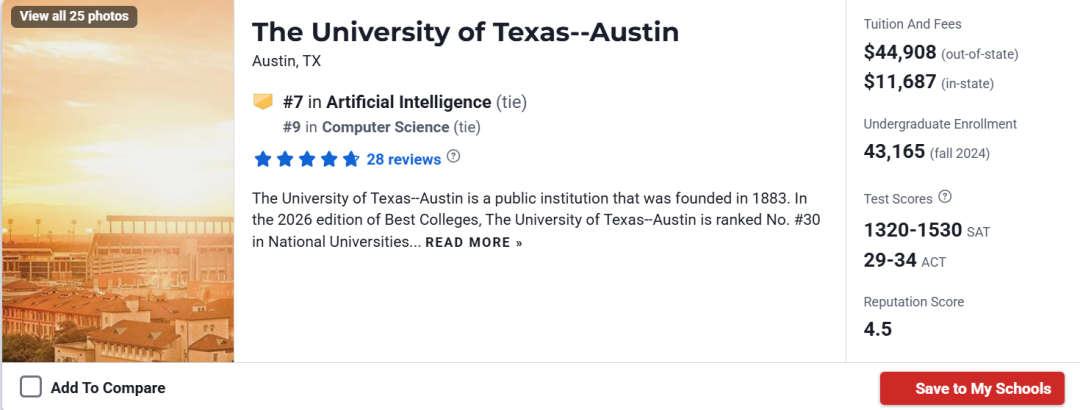Click the help icon next to Test Scores

pos(945,197)
